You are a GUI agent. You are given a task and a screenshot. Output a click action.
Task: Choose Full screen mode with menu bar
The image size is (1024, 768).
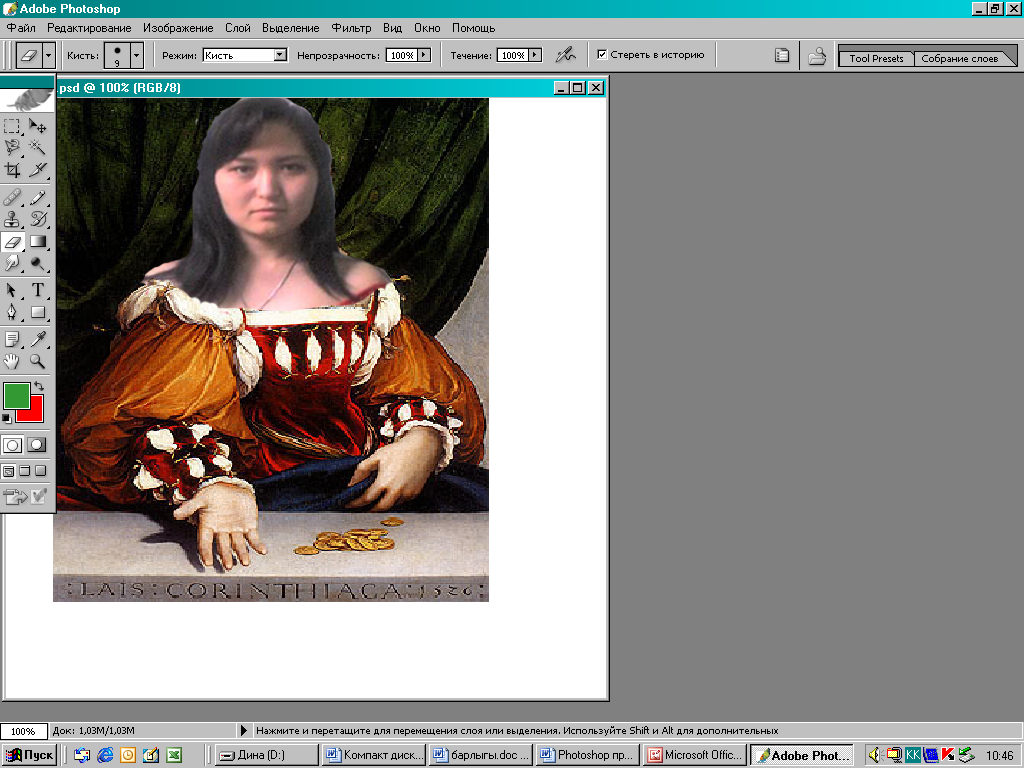click(x=25, y=471)
